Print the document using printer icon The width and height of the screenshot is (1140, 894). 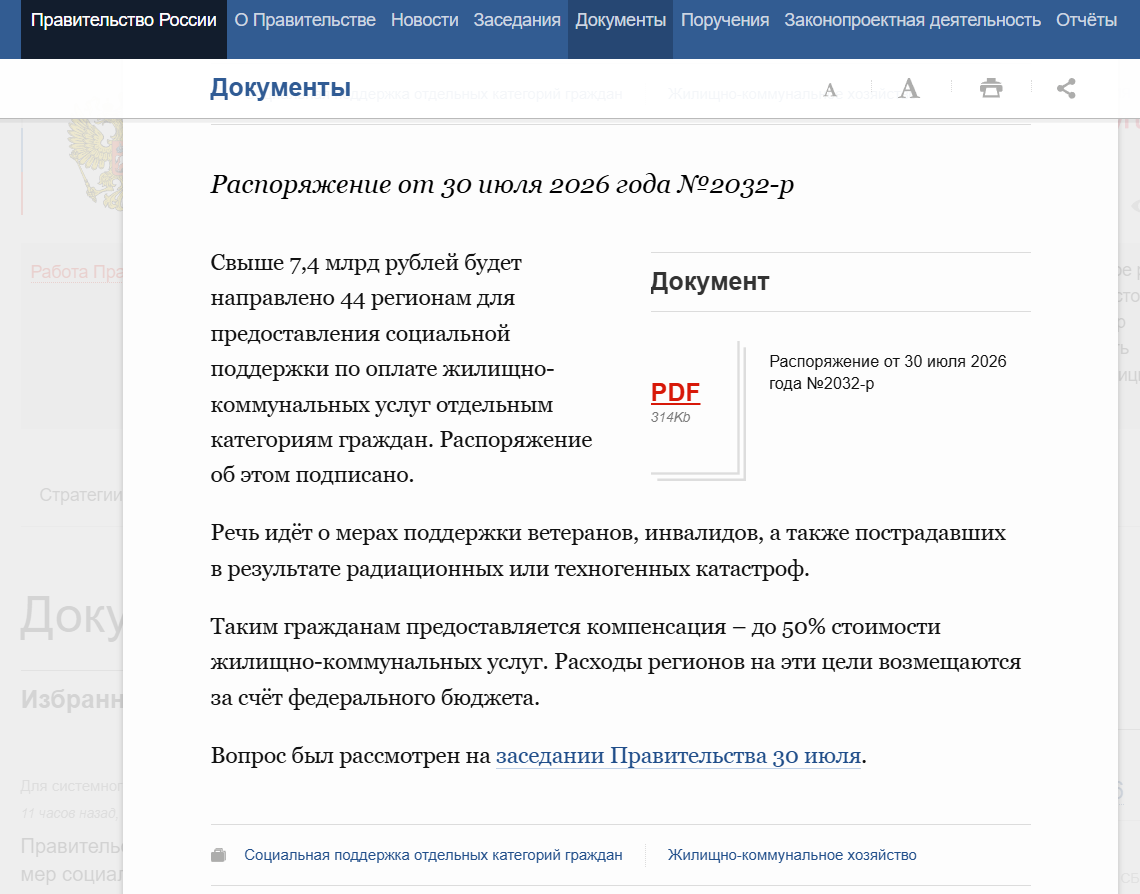(991, 89)
